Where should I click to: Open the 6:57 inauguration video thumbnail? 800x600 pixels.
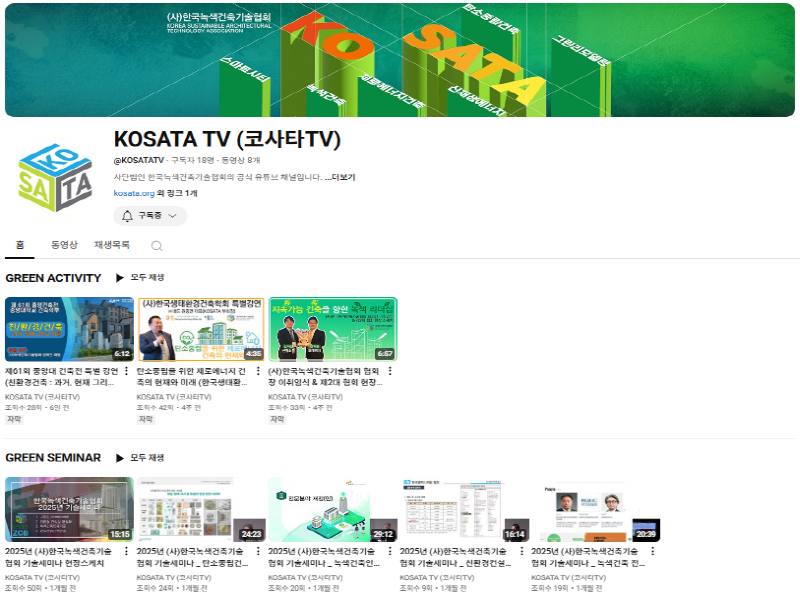click(x=333, y=329)
